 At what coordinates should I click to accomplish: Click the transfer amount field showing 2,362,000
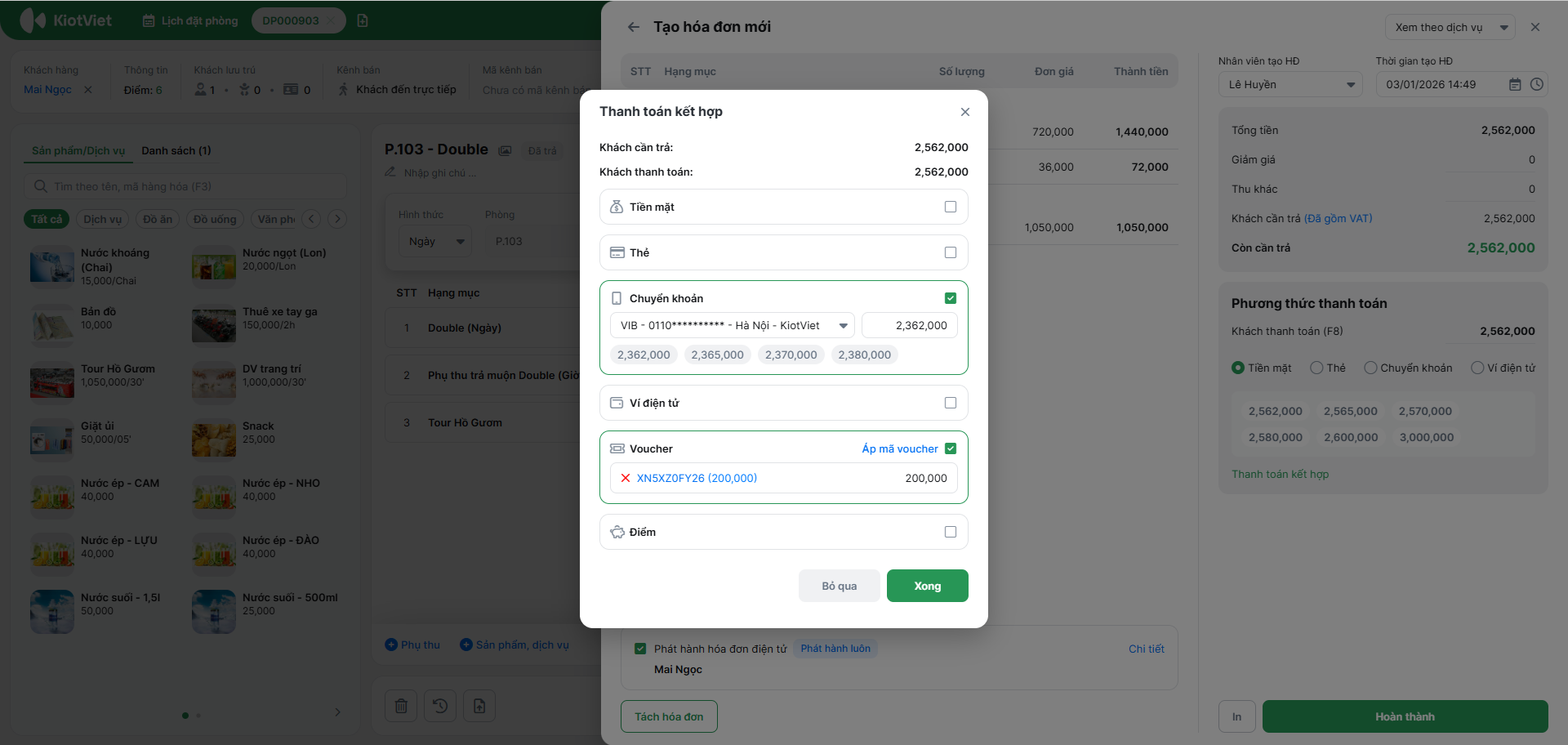pos(910,325)
